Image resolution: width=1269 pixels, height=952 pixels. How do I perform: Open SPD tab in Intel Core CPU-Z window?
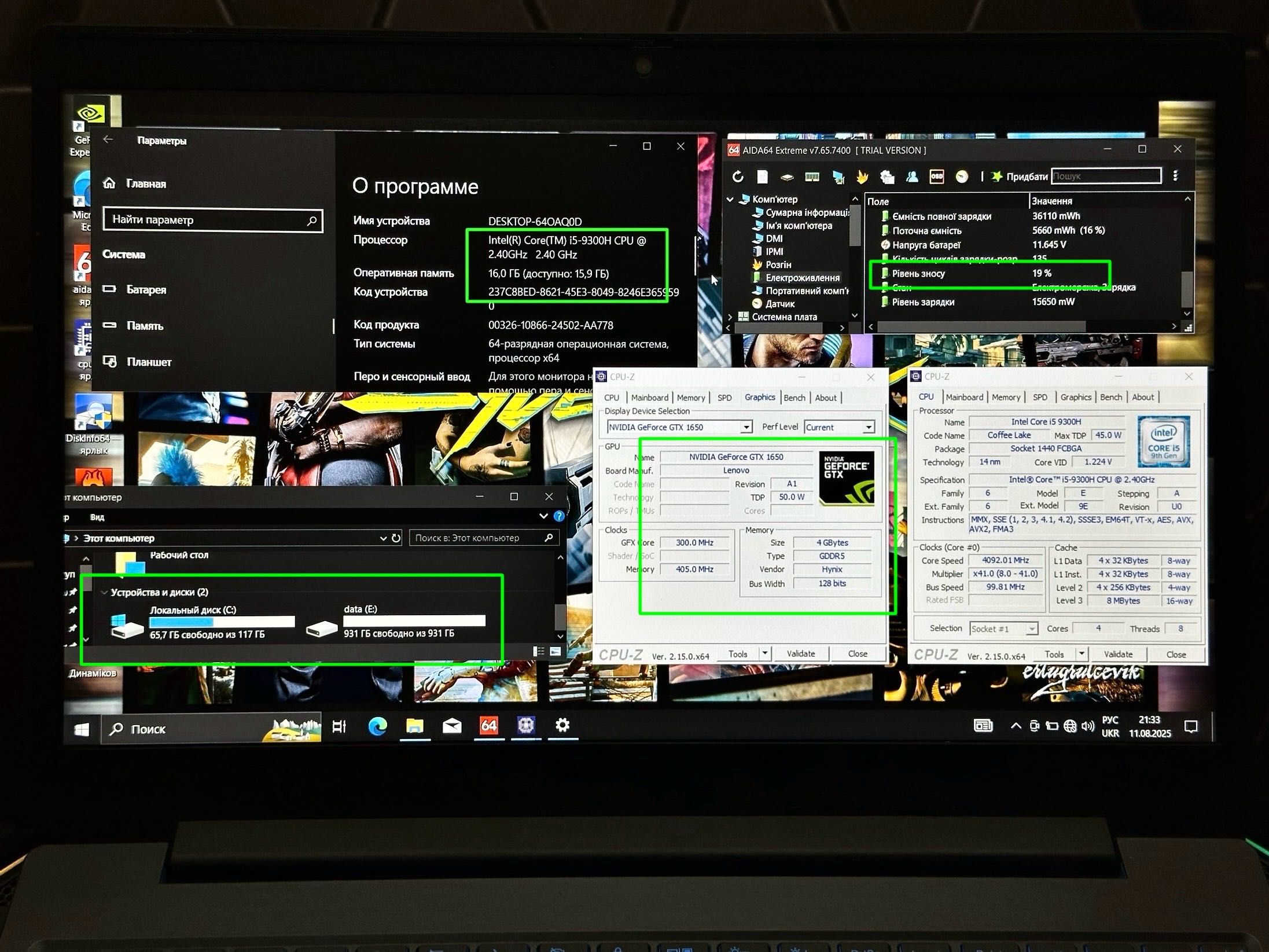(1040, 397)
